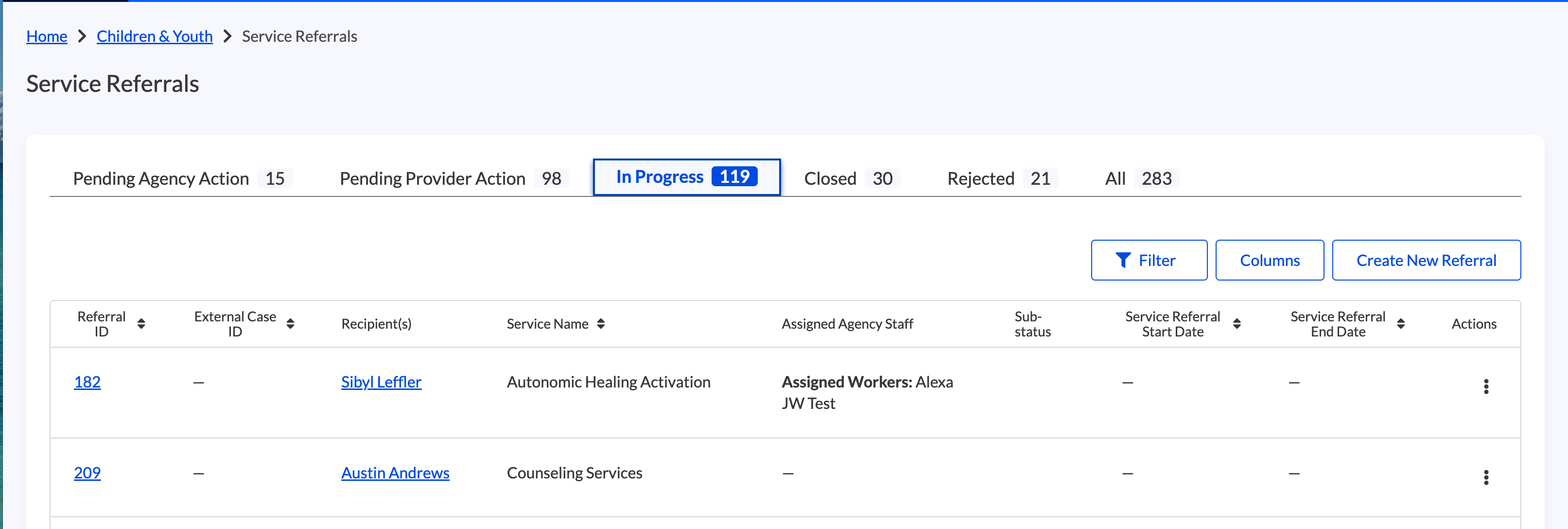Open the Columns chooser
Screen dimensions: 1568x529
(x=1269, y=261)
